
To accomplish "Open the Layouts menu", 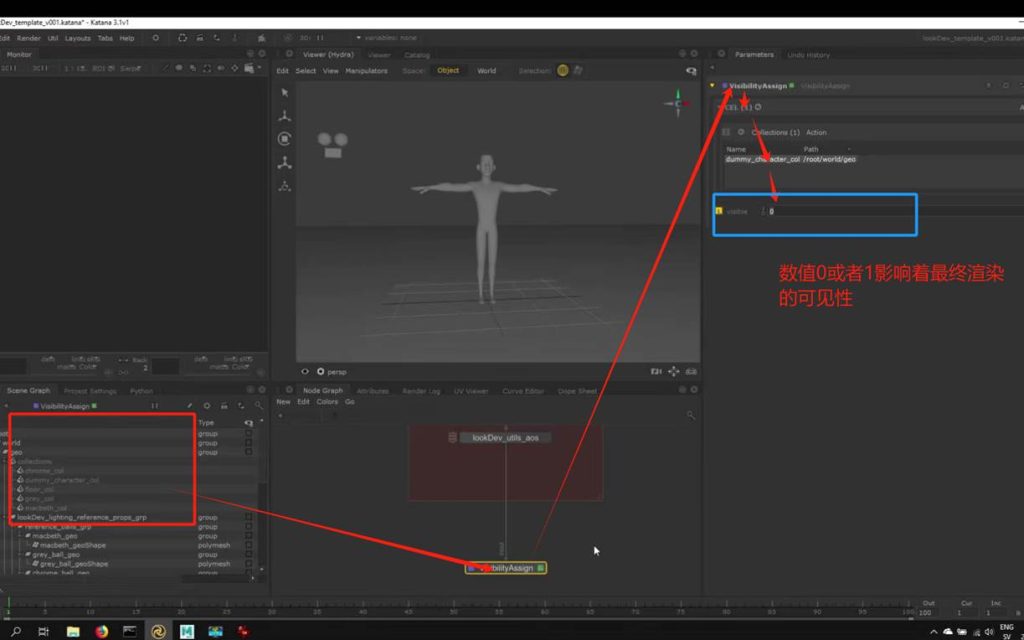I will (78, 38).
